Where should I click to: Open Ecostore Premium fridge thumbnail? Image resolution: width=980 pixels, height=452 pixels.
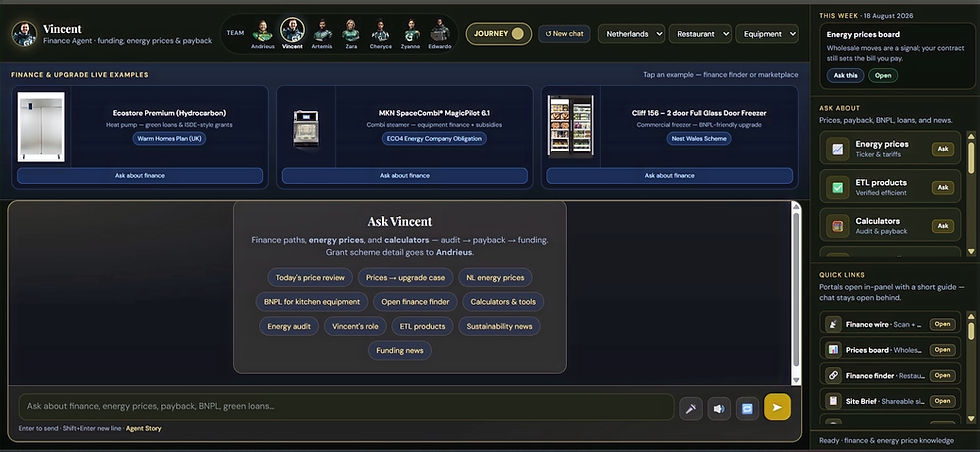[x=41, y=127]
